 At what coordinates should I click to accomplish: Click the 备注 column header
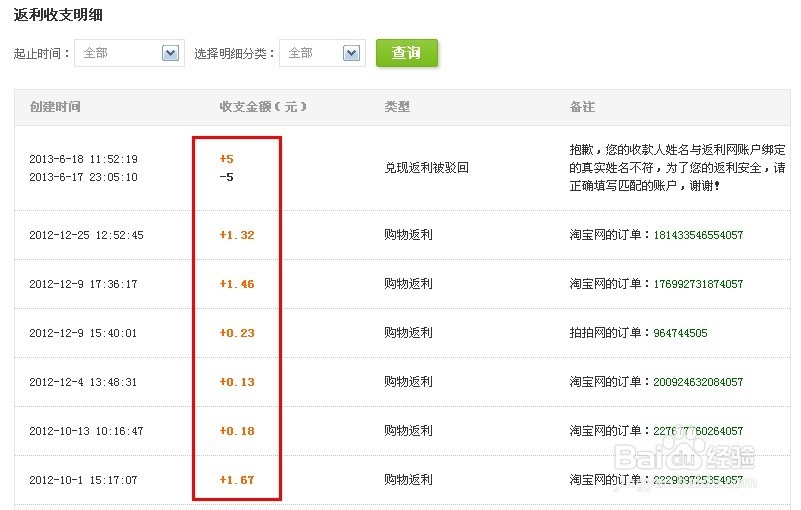(x=582, y=107)
